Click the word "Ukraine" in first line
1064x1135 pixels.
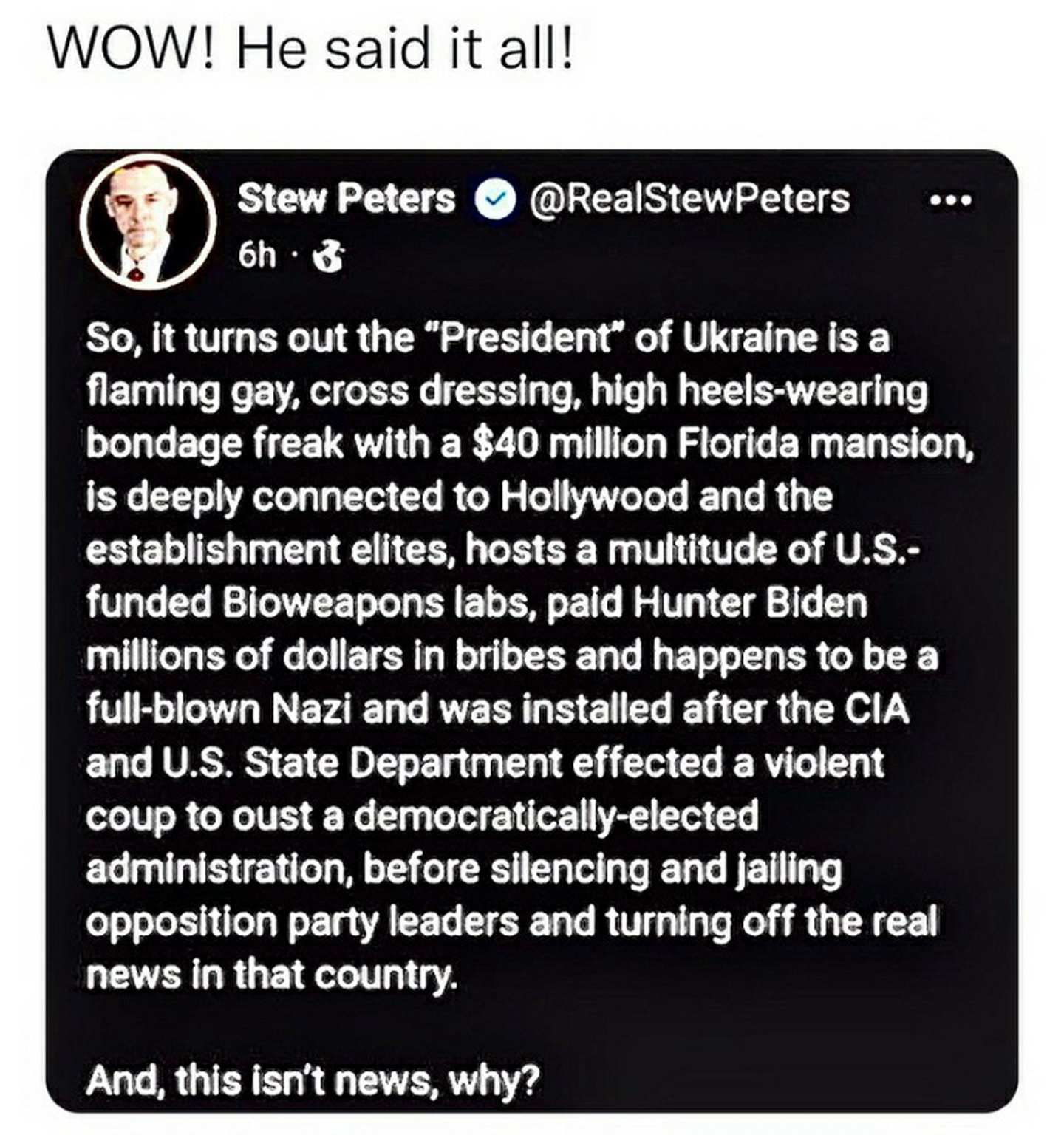748,338
